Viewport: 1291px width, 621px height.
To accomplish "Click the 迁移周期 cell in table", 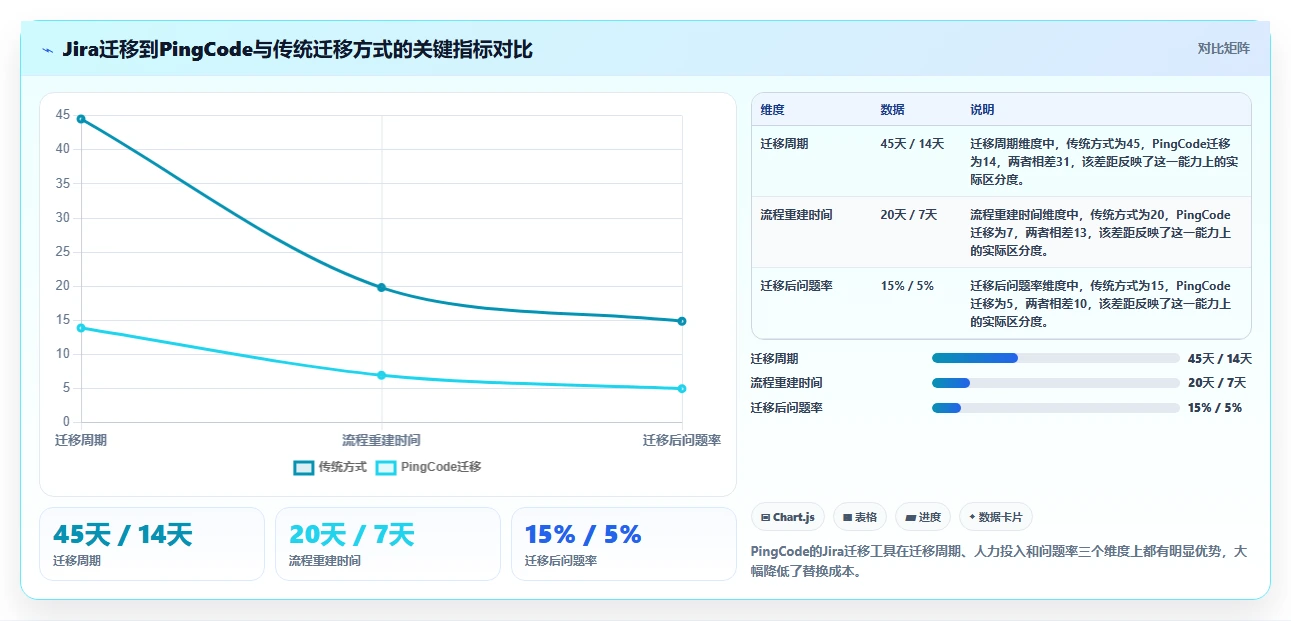I will click(784, 144).
